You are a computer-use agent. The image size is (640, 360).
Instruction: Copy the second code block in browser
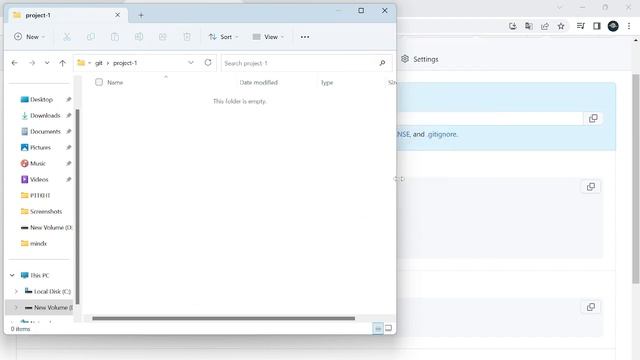pyautogui.click(x=591, y=187)
